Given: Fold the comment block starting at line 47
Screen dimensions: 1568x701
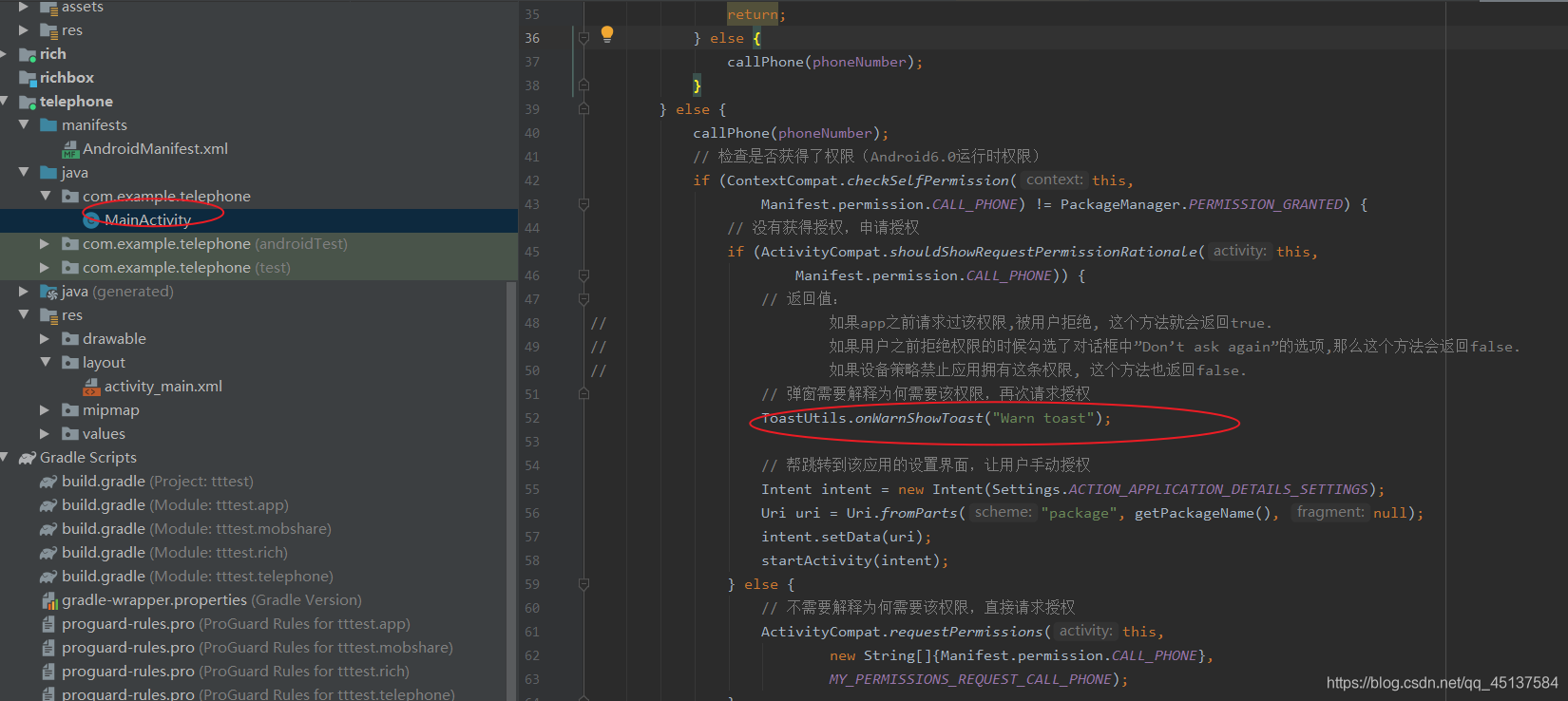Looking at the screenshot, I should pyautogui.click(x=583, y=299).
